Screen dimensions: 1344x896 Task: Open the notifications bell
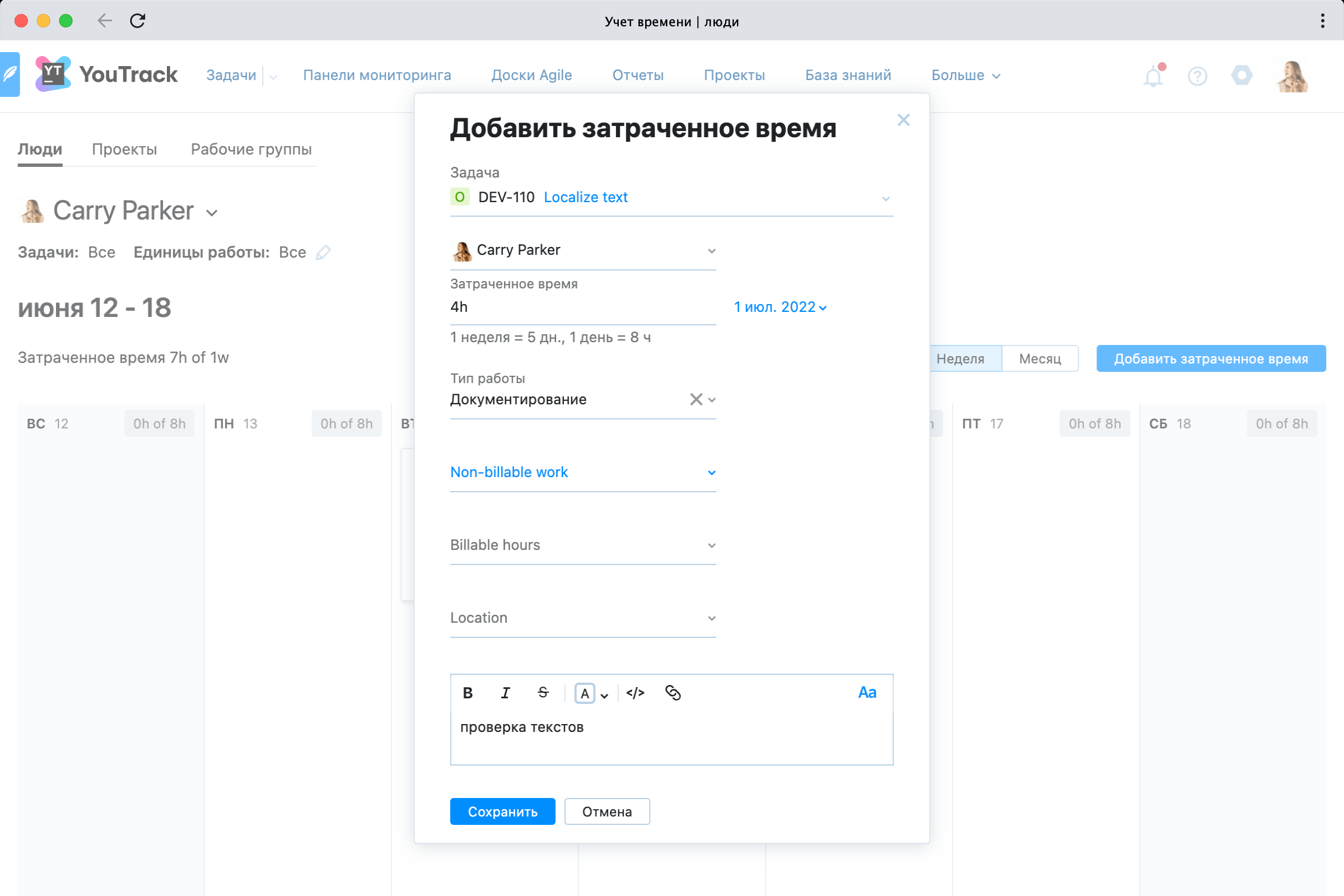[1153, 76]
